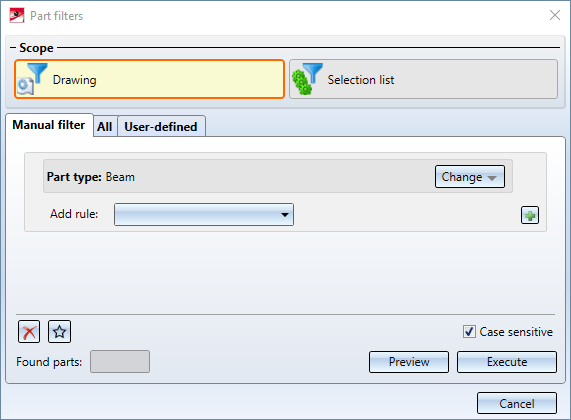This screenshot has height=420, width=571.
Task: Toggle the Case sensitive checkbox
Action: 469,331
